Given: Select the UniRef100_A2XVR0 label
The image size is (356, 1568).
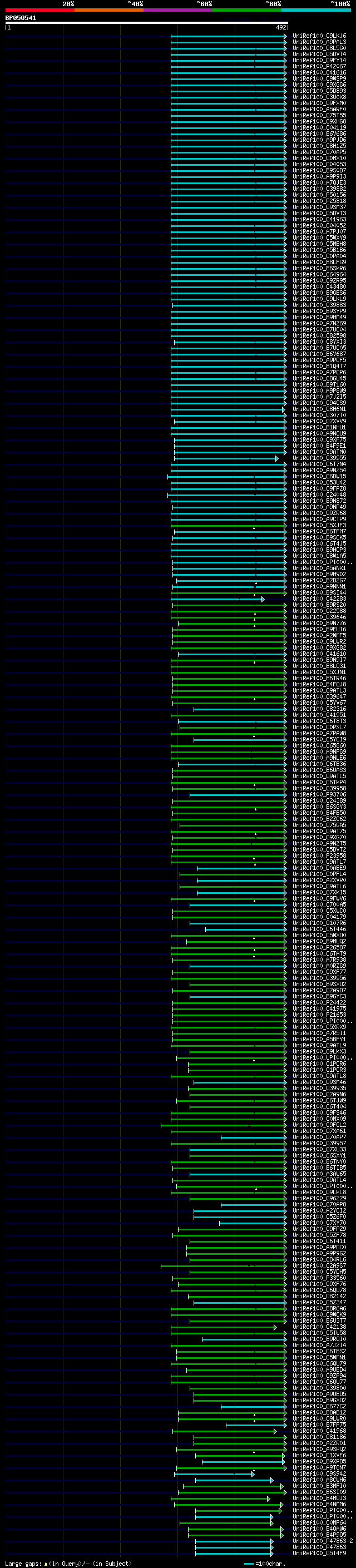Looking at the screenshot, I should 319,880.
